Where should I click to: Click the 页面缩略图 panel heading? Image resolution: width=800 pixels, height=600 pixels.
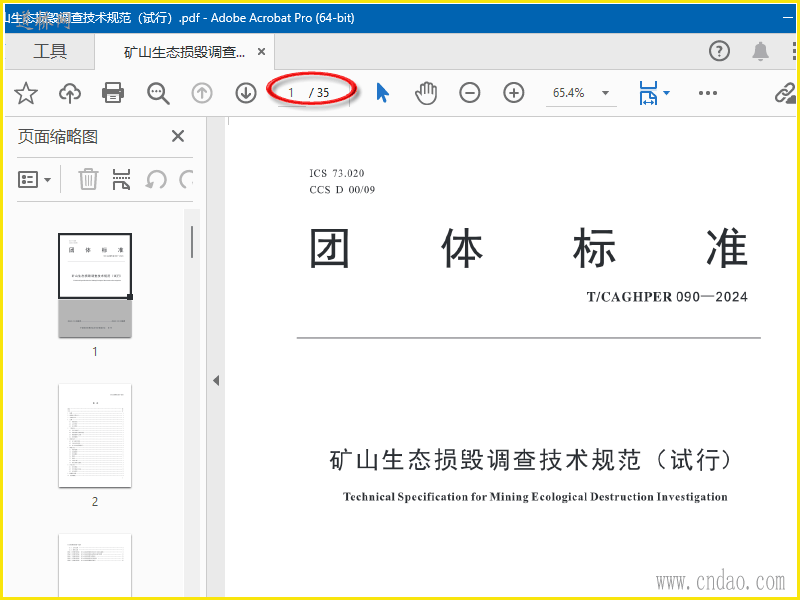[58, 137]
